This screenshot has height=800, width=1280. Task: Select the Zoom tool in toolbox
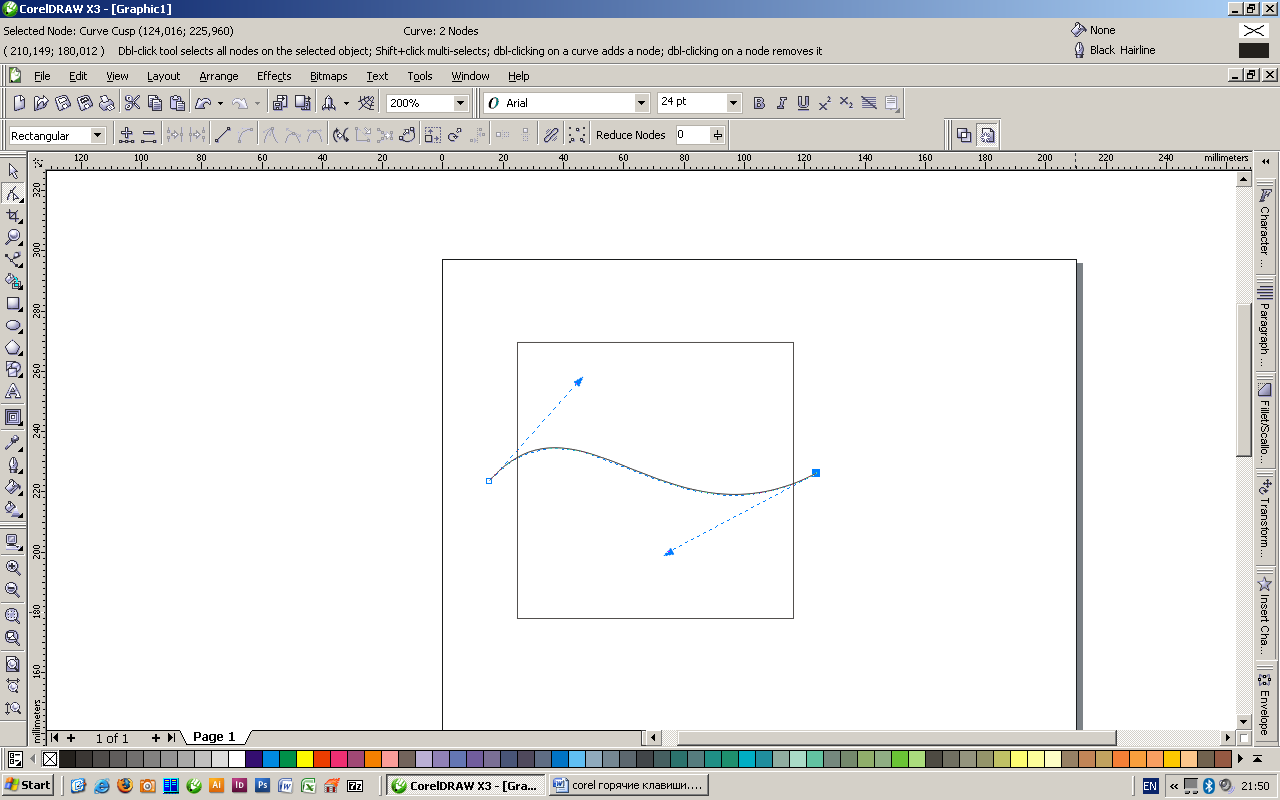(13, 237)
